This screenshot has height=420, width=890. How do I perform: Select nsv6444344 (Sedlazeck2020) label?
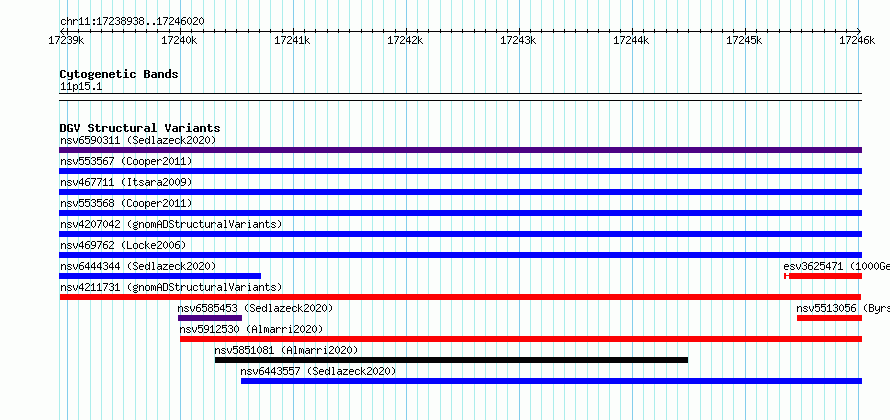[x=138, y=266]
